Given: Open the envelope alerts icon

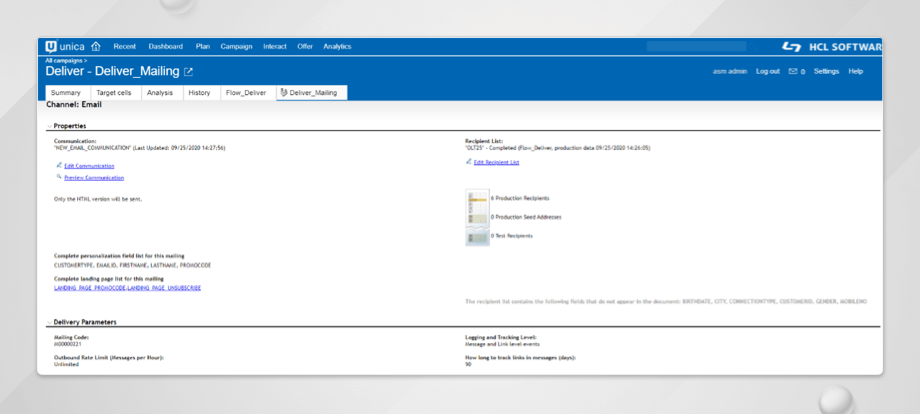Looking at the screenshot, I should coord(793,72).
